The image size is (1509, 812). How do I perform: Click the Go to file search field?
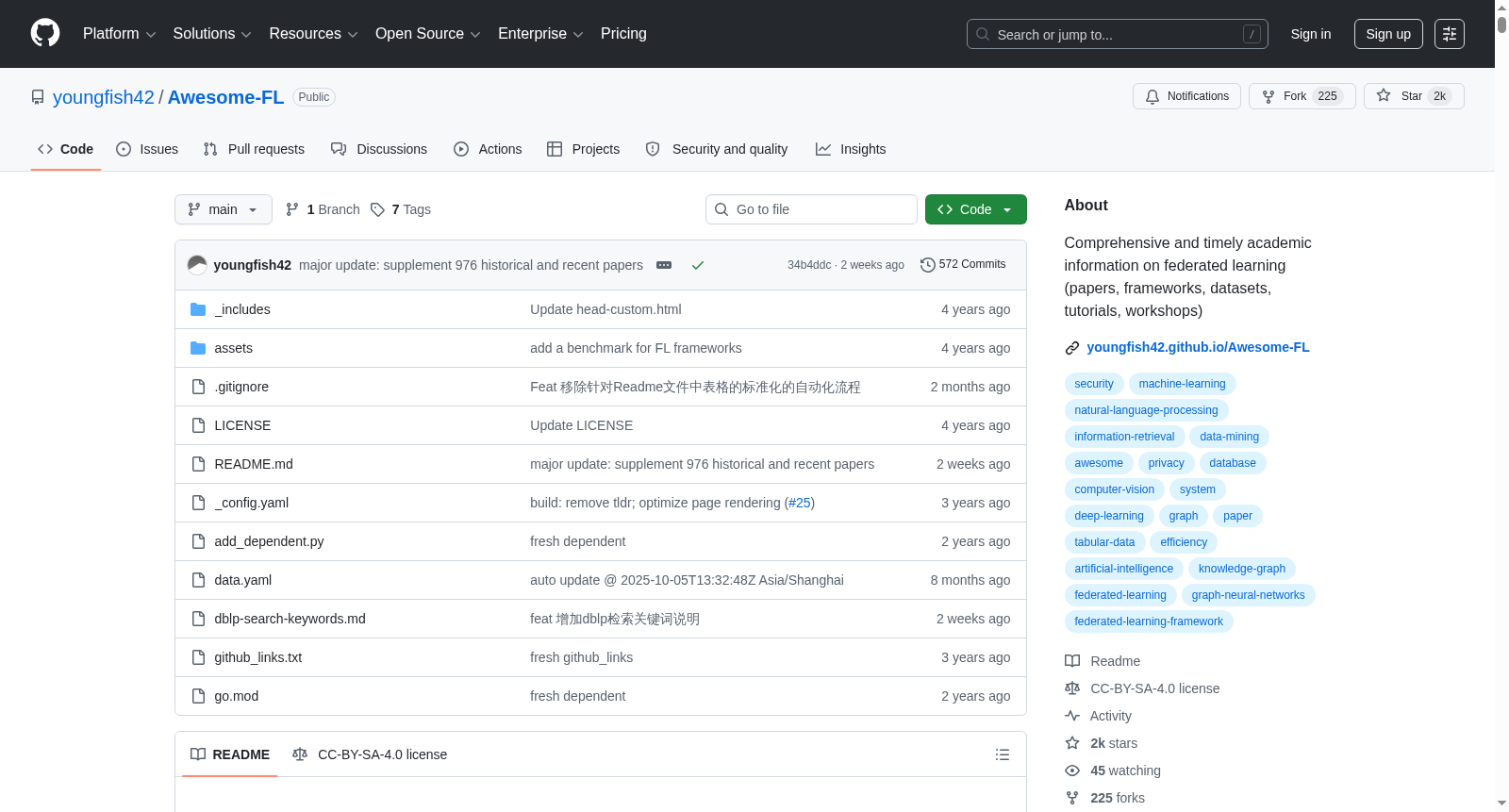(811, 209)
